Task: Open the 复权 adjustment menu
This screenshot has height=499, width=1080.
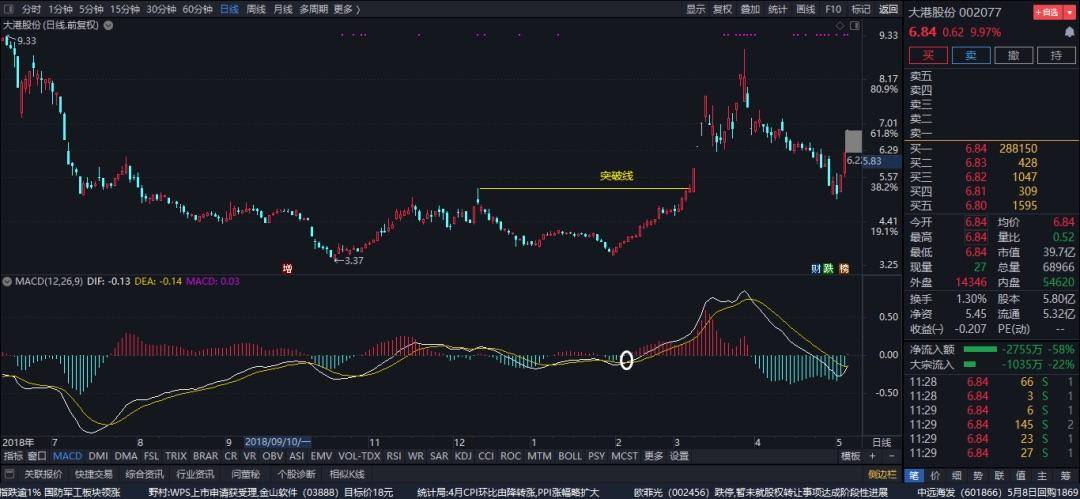Action: (723, 9)
